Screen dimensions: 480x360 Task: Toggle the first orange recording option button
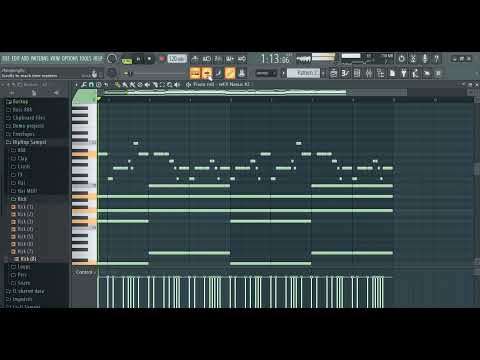pos(195,73)
